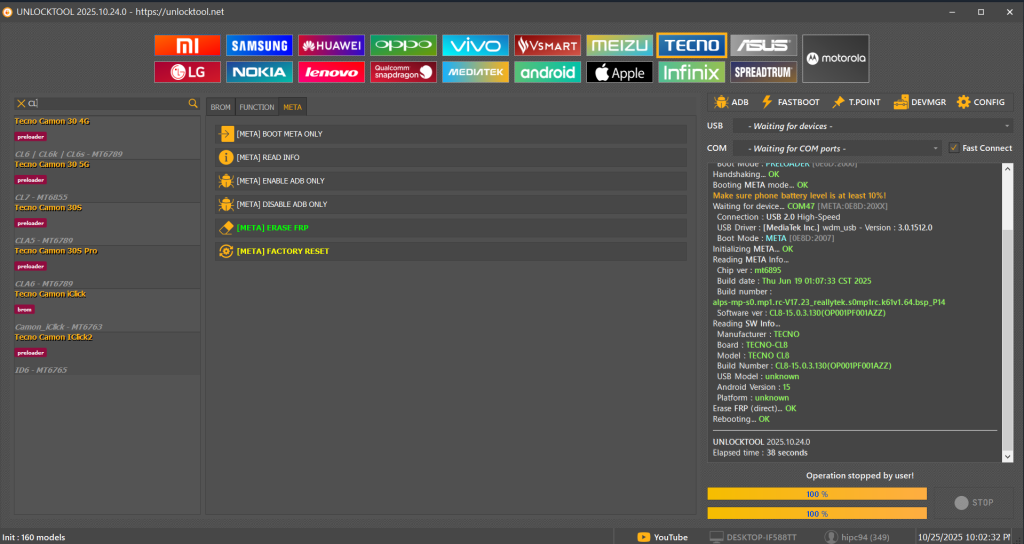The height and width of the screenshot is (544, 1024).
Task: Click the lower 100 % progress bar
Action: click(x=817, y=513)
